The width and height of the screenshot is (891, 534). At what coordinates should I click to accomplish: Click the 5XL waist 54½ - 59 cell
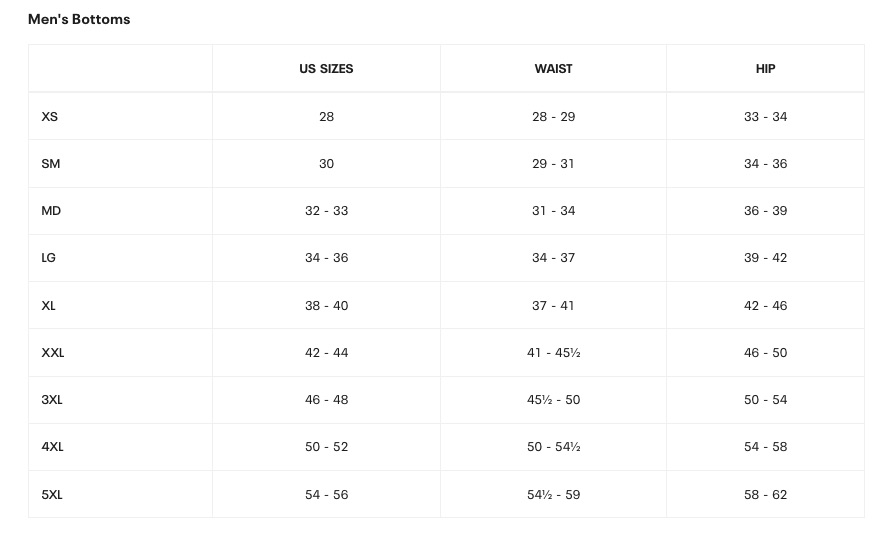click(553, 495)
